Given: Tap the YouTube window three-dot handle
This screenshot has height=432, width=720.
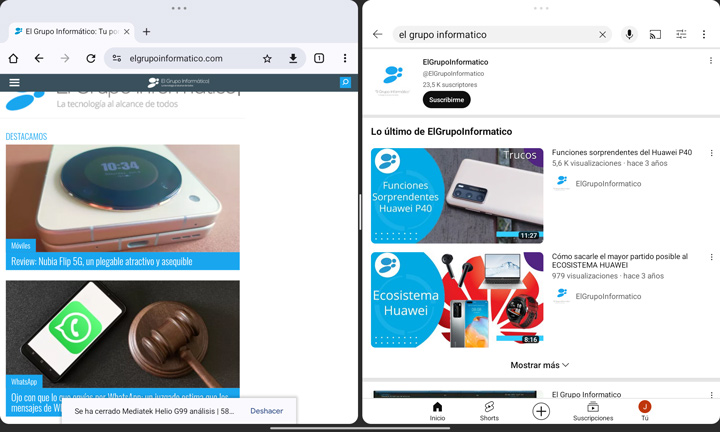Looking at the screenshot, I should point(541,8).
